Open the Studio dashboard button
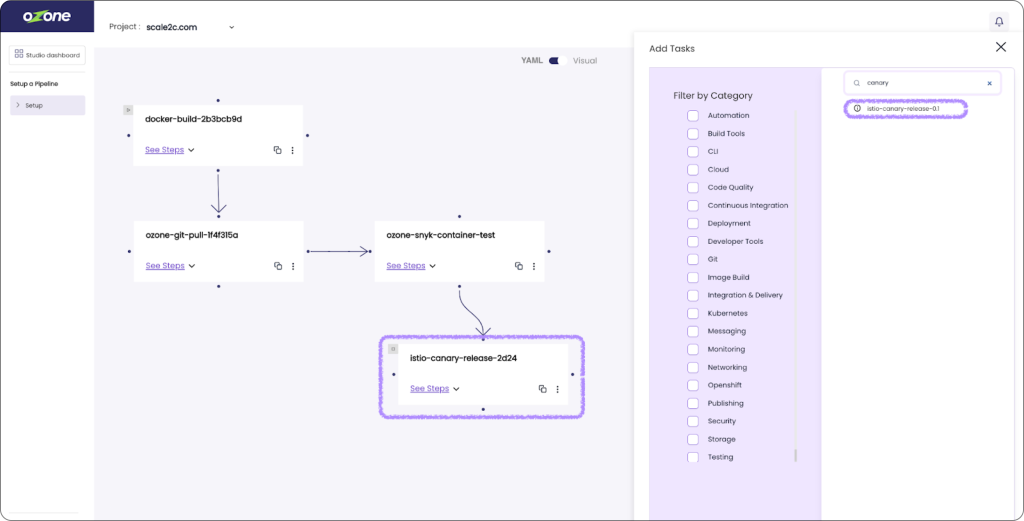 pyautogui.click(x=47, y=55)
